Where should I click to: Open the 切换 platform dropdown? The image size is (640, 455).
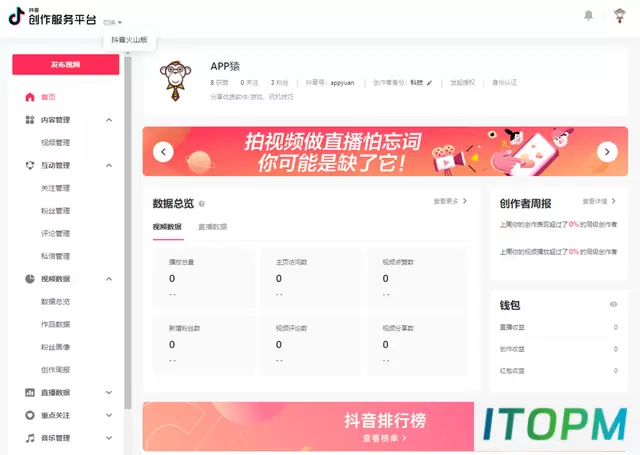click(x=113, y=22)
